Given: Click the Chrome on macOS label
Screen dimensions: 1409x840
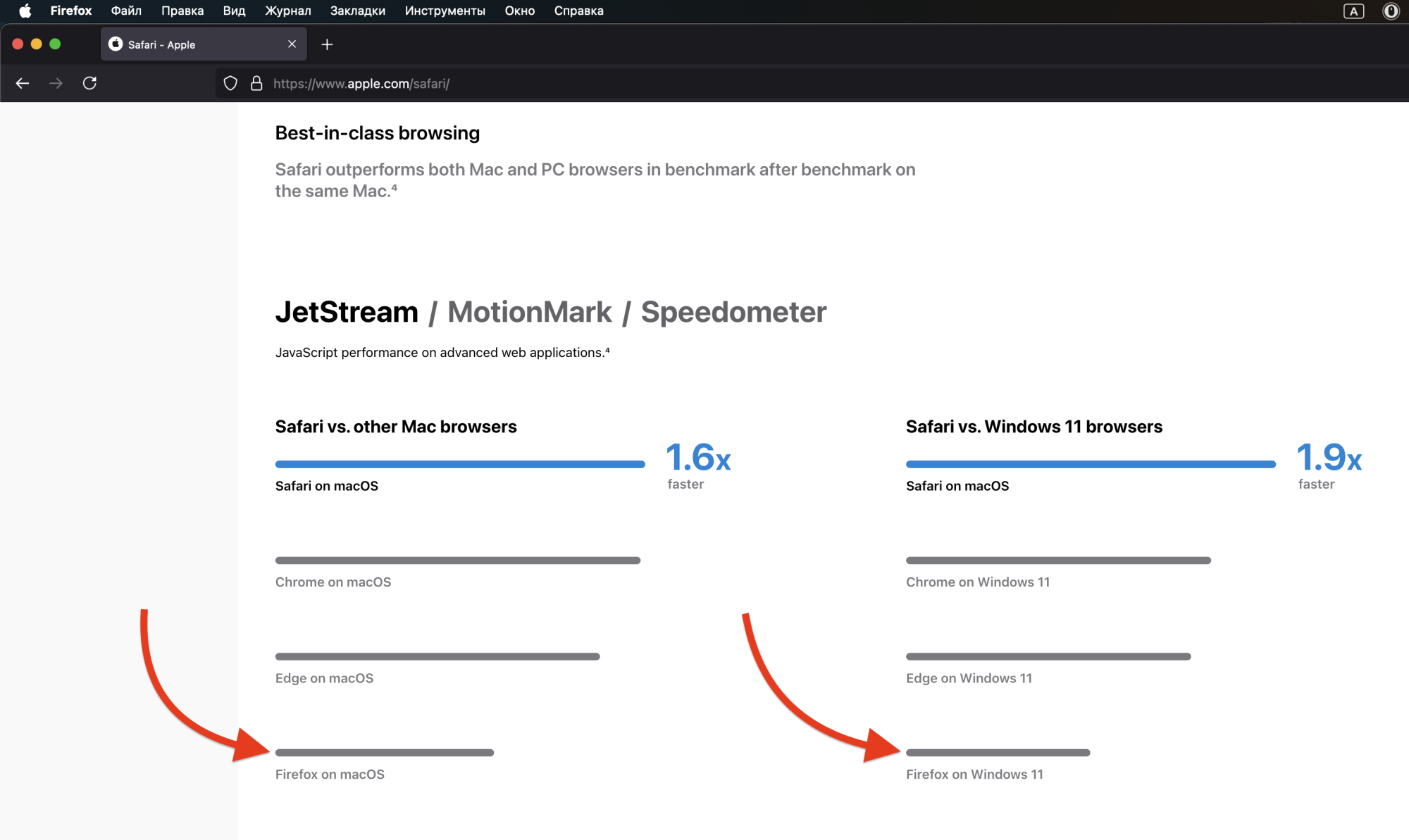Looking at the screenshot, I should (x=333, y=582).
